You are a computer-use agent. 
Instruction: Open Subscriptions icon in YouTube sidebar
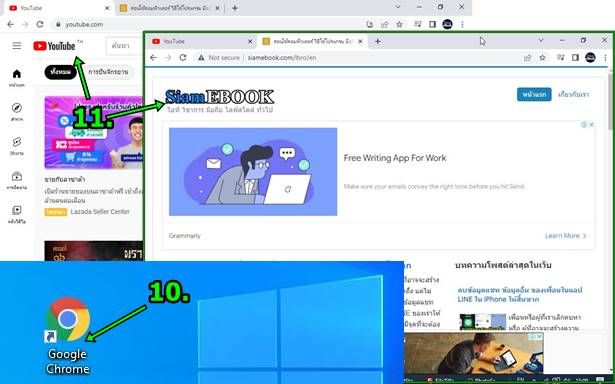click(x=17, y=176)
